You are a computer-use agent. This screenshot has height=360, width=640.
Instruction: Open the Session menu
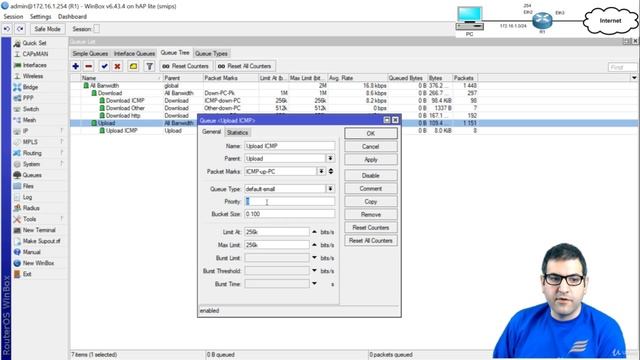click(x=13, y=17)
